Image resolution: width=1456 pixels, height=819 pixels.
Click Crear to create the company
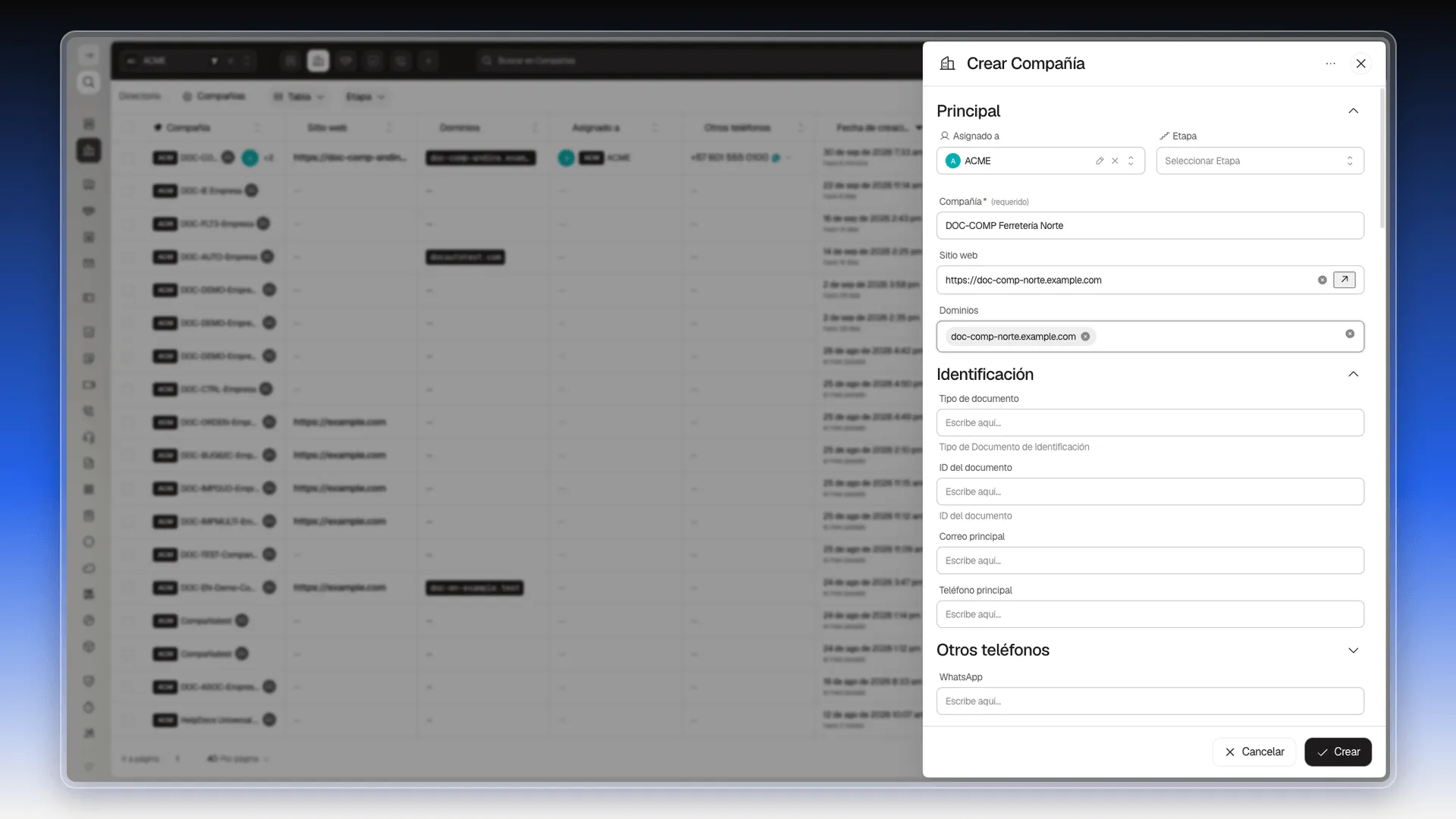1338,752
